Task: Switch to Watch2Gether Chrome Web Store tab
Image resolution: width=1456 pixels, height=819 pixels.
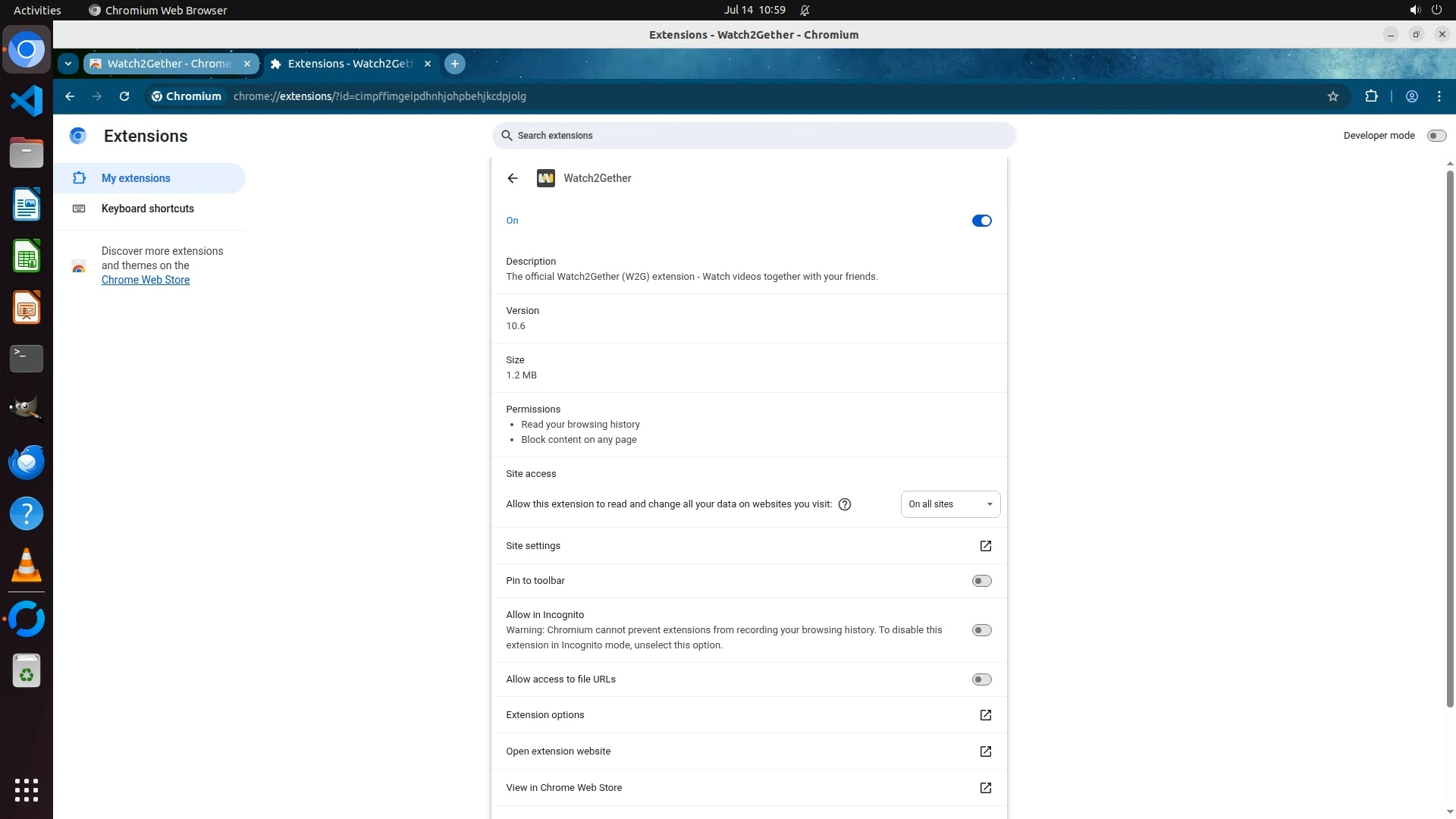Action: (168, 64)
